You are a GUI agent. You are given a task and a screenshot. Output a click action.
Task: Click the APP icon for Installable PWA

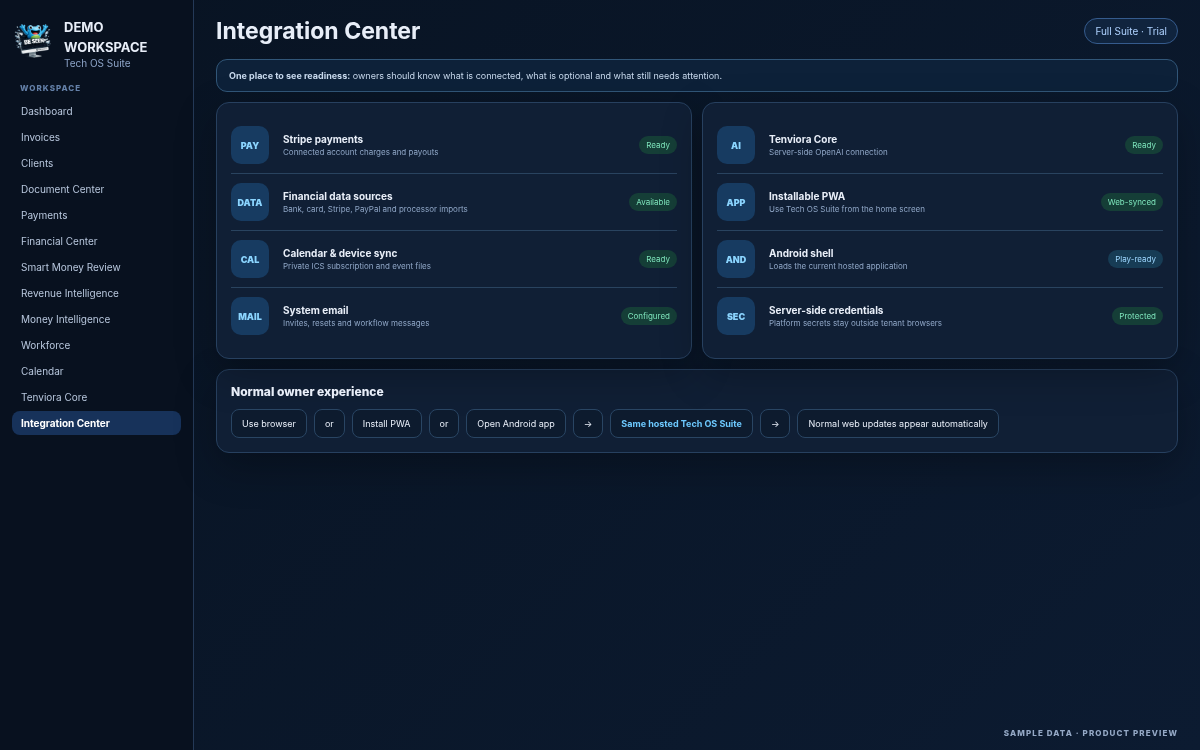736,202
